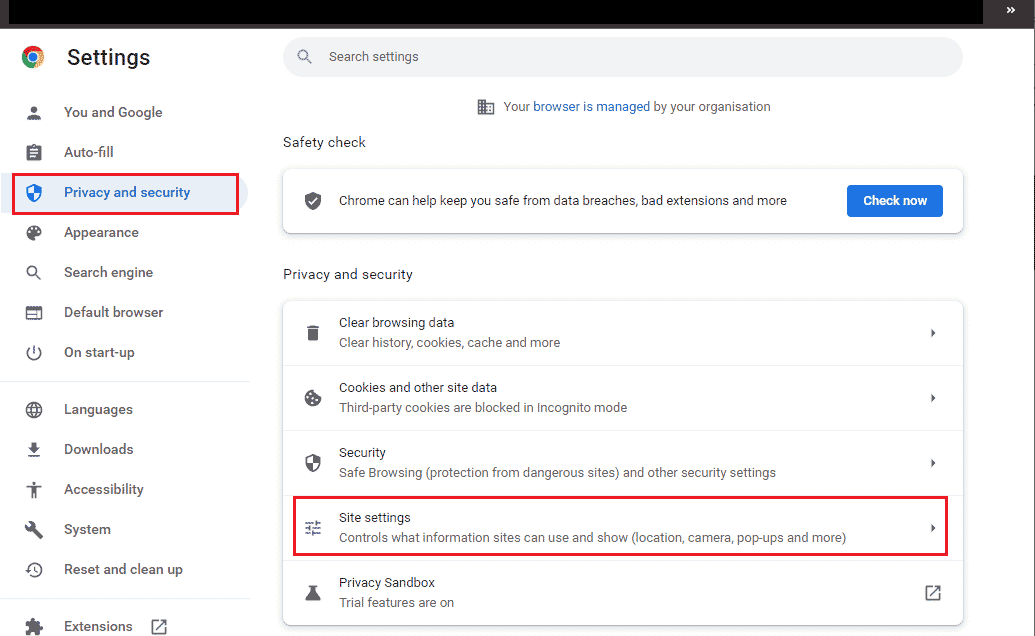Click the puzzle piece Extensions icon
1035x636 pixels.
pyautogui.click(x=34, y=627)
